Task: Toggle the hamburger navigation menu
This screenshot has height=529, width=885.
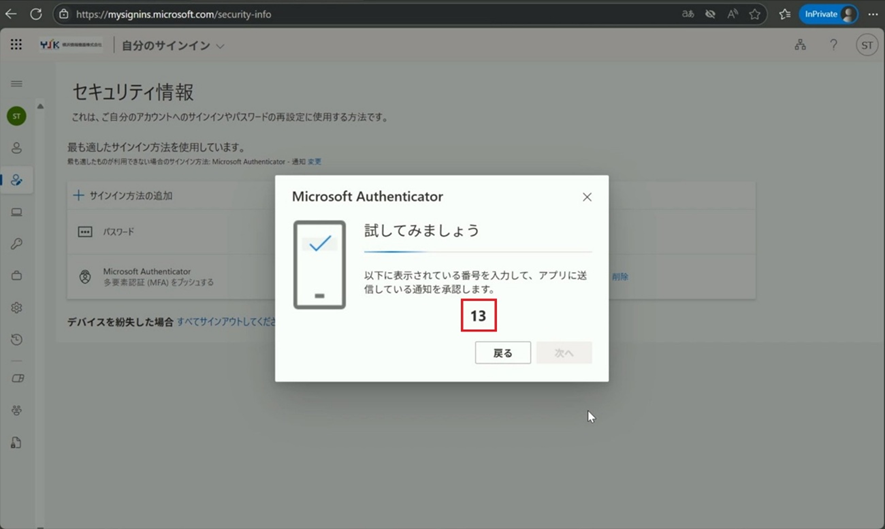Action: click(16, 84)
